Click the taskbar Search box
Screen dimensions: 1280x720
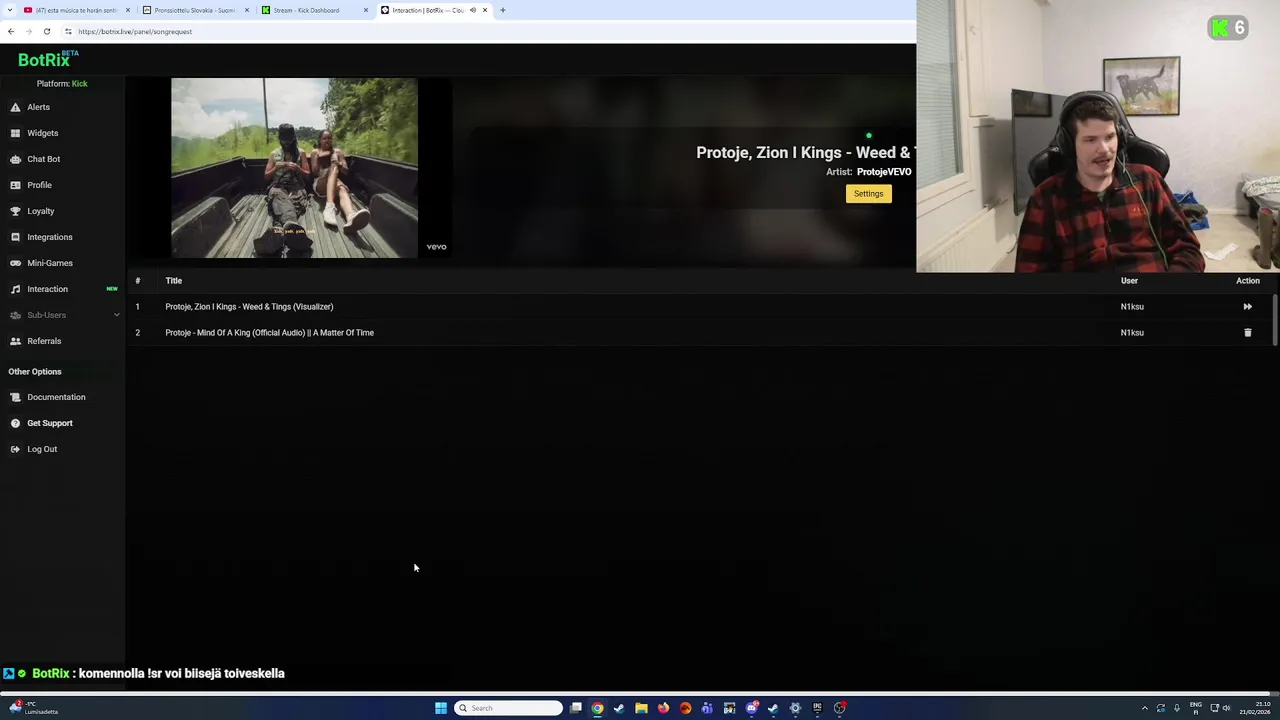pyautogui.click(x=508, y=708)
